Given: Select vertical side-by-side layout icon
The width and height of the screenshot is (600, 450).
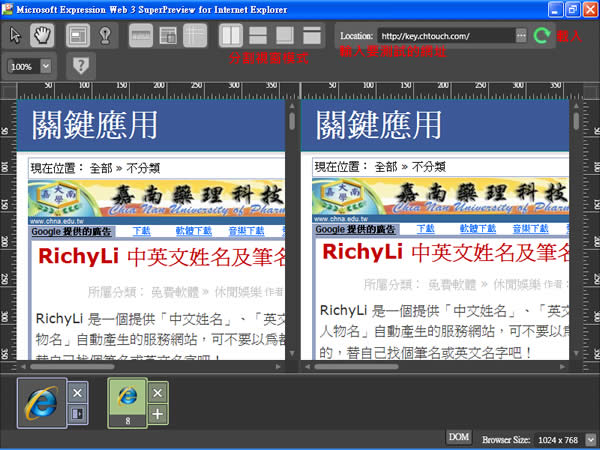Looking at the screenshot, I should [231, 35].
